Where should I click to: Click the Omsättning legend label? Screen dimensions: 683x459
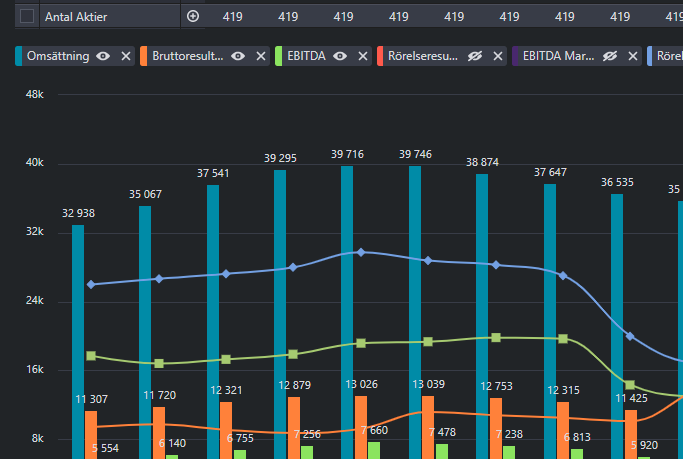(x=58, y=56)
